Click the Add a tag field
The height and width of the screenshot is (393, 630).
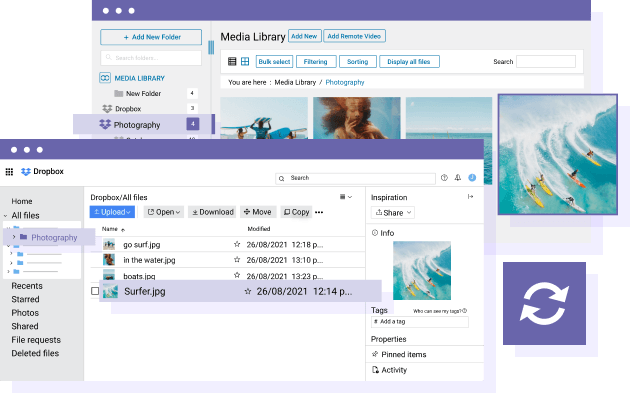[419, 321]
